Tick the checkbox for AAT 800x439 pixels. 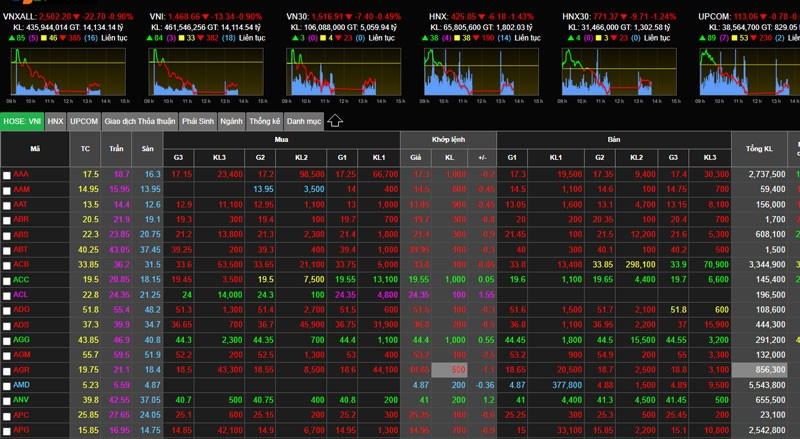point(7,206)
